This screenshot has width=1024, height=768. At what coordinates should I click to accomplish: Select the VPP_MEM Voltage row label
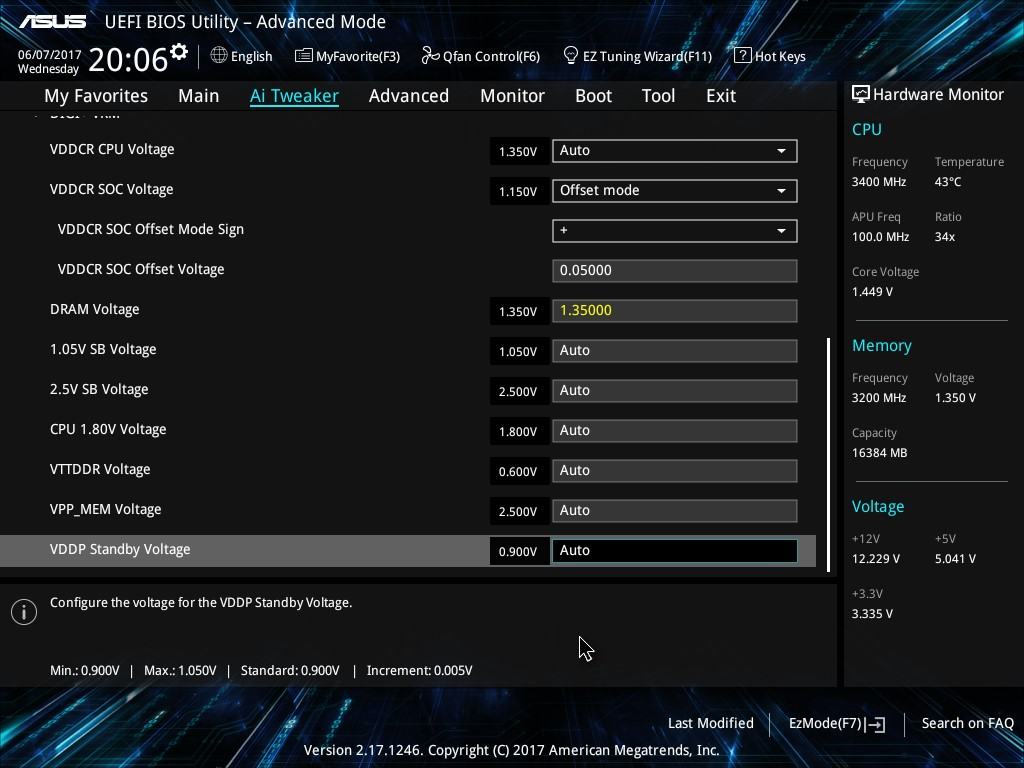click(105, 509)
